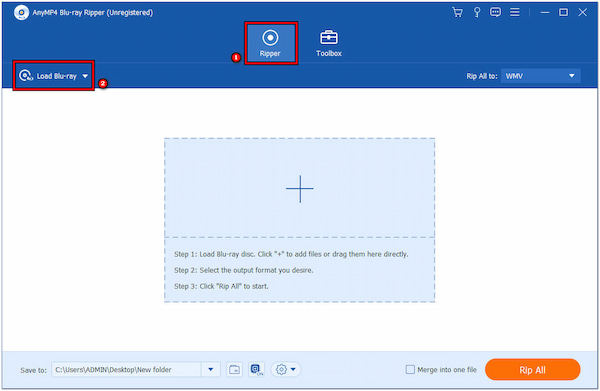Switch to the Toolbox tab
This screenshot has height=391, width=600.
[x=329, y=43]
